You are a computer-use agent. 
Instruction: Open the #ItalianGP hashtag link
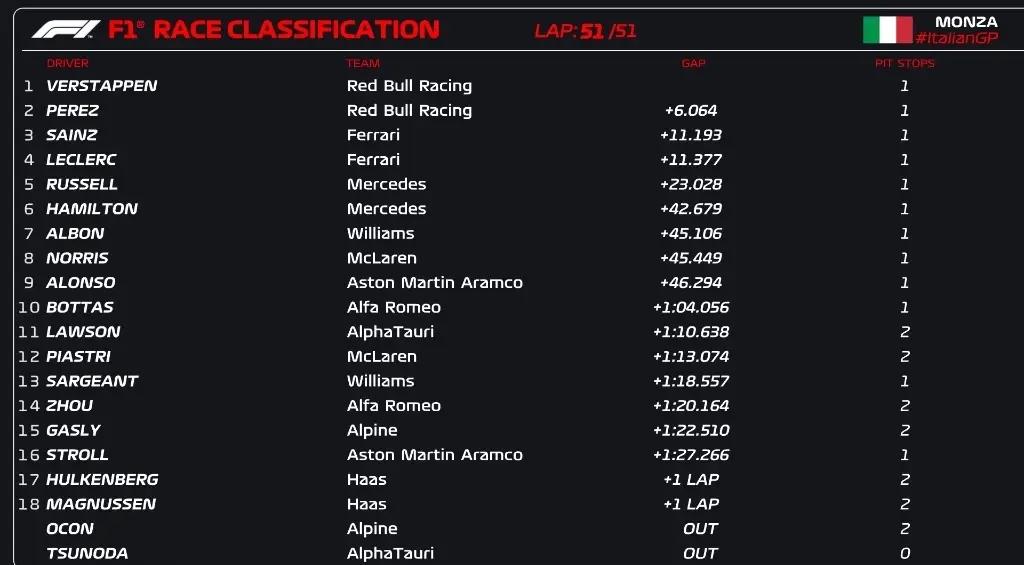tap(956, 38)
